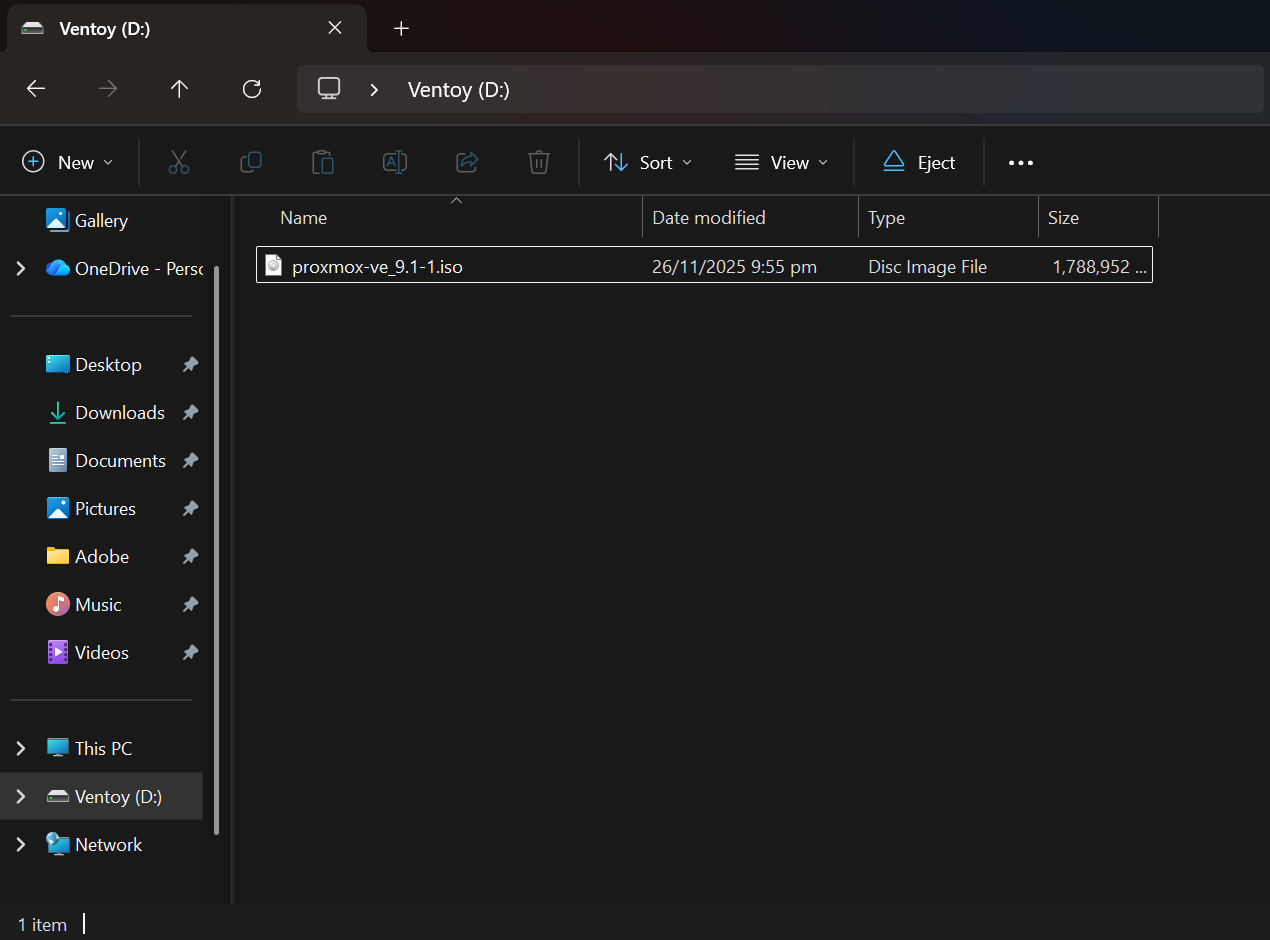1270x940 pixels.
Task: Open the New item dropdown
Action: click(x=68, y=162)
